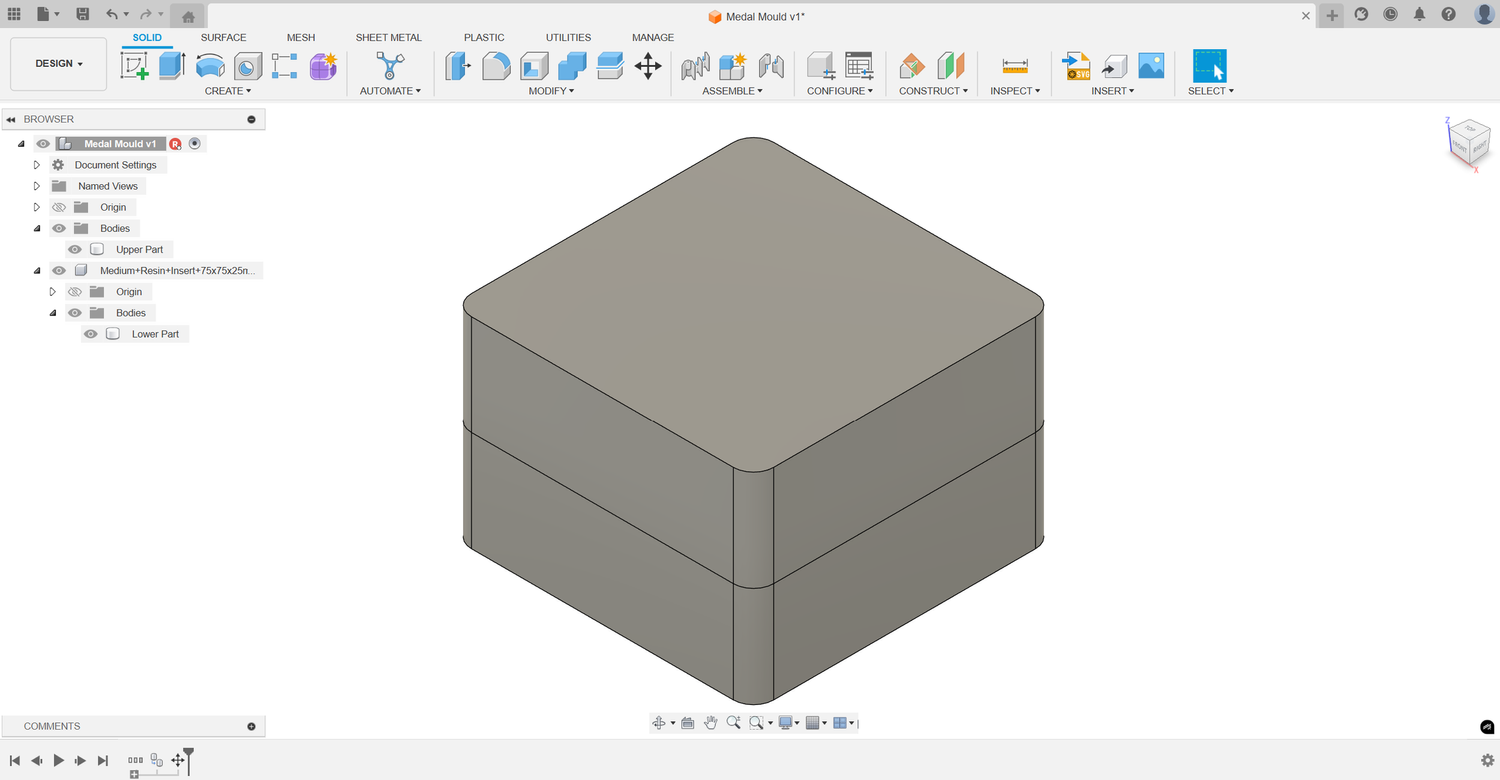1500x780 pixels.
Task: Select the Press Pull tool
Action: coord(458,66)
